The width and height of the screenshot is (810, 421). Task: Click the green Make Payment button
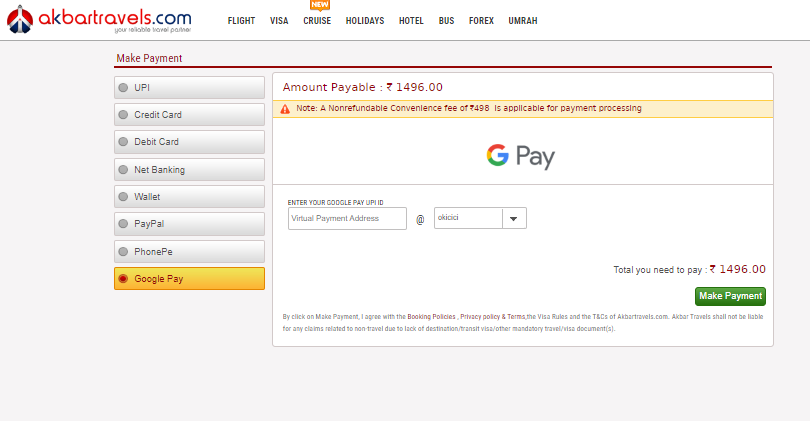coord(730,296)
